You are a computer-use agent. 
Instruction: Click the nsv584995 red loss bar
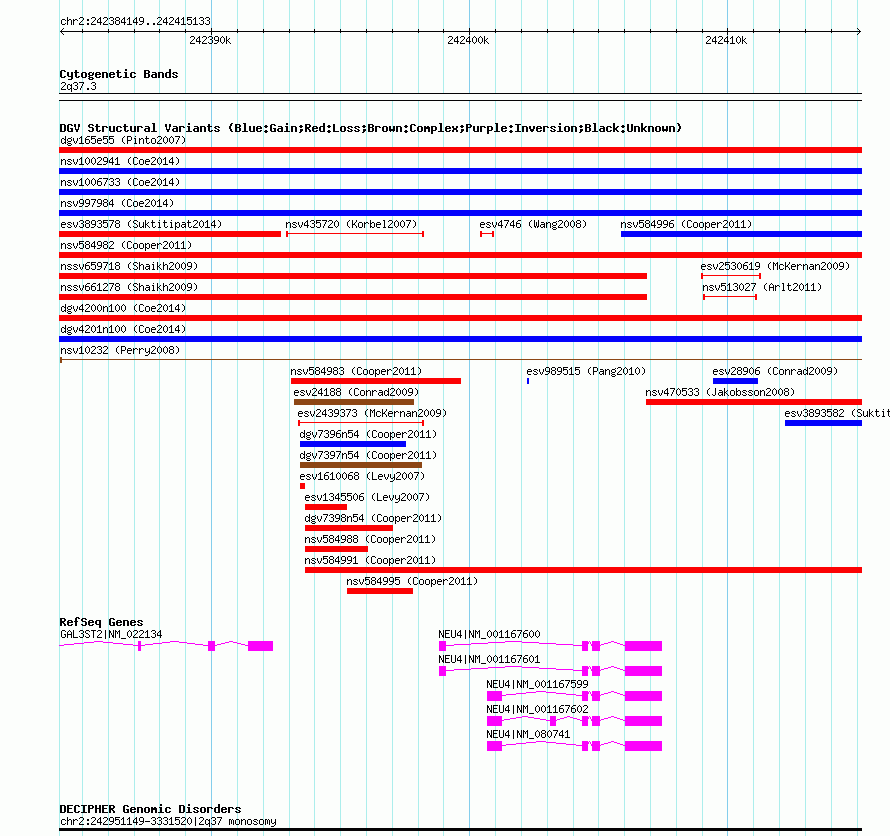(x=380, y=591)
